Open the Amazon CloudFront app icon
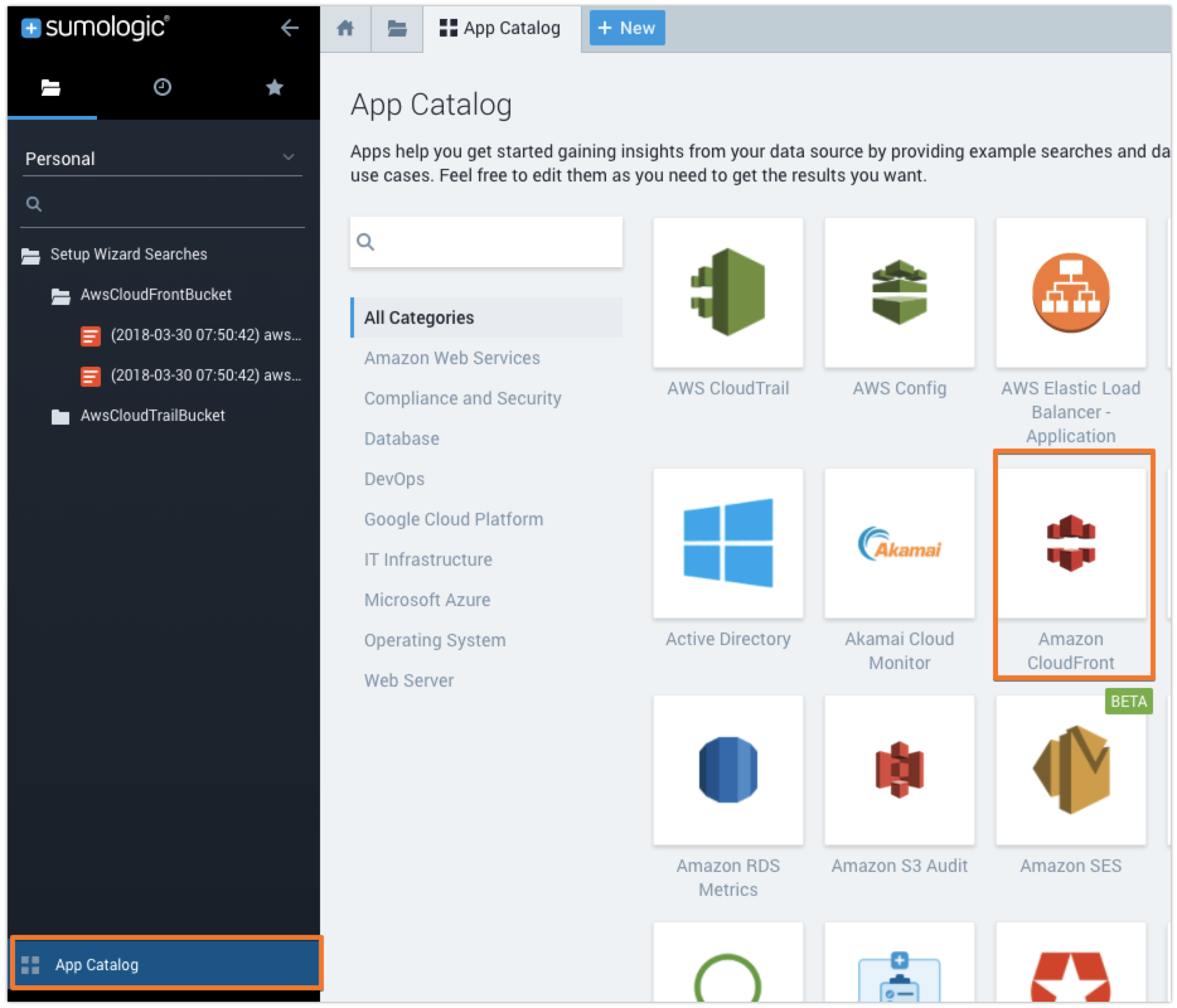 (1071, 542)
